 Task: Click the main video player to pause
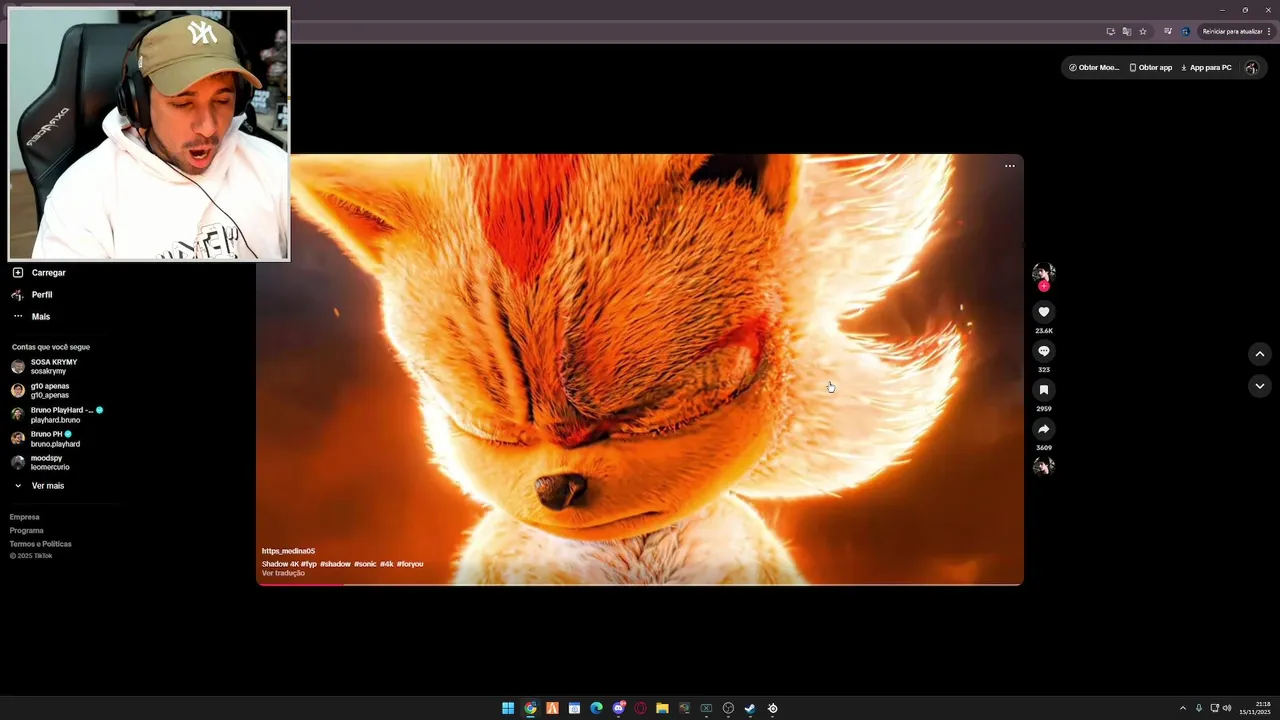(640, 369)
